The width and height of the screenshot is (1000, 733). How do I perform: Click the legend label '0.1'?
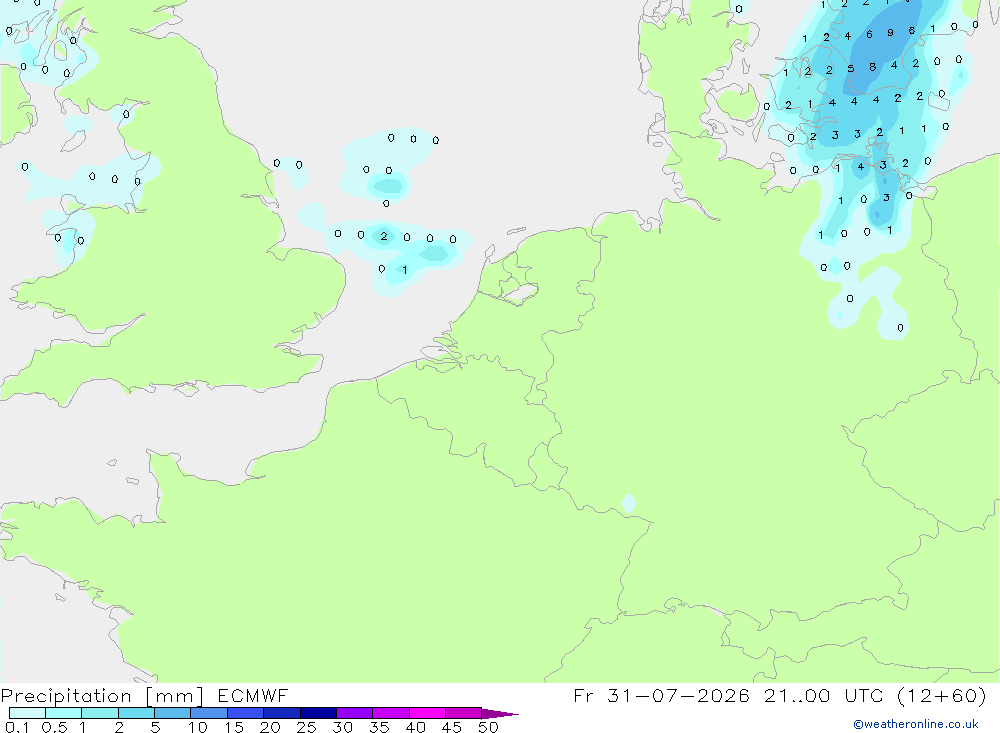pyautogui.click(x=17, y=727)
